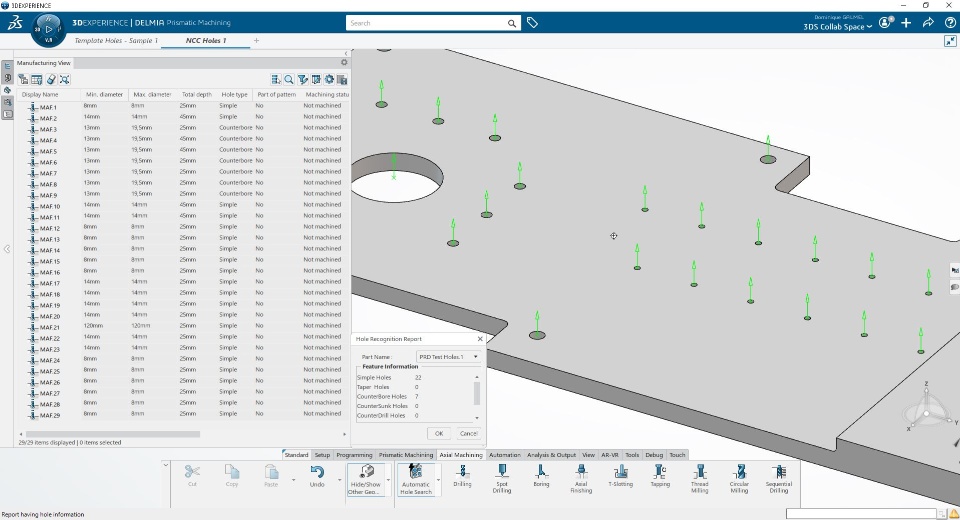
Task: Select the Spot Drilling tool
Action: pos(501,478)
